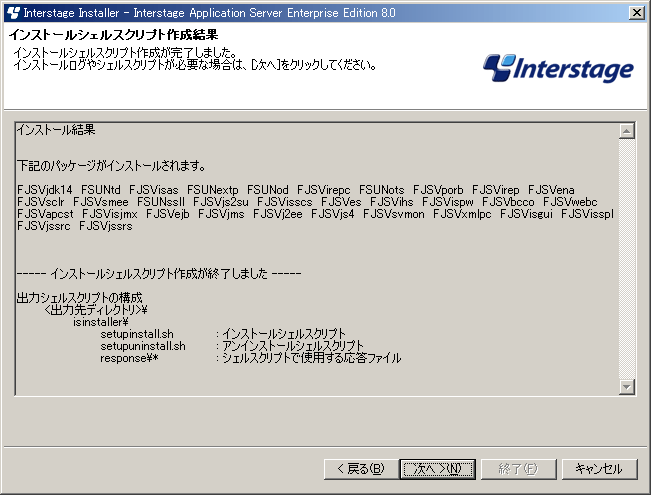Click package name FJSVena
This screenshot has height=495, width=651.
(x=551, y=190)
